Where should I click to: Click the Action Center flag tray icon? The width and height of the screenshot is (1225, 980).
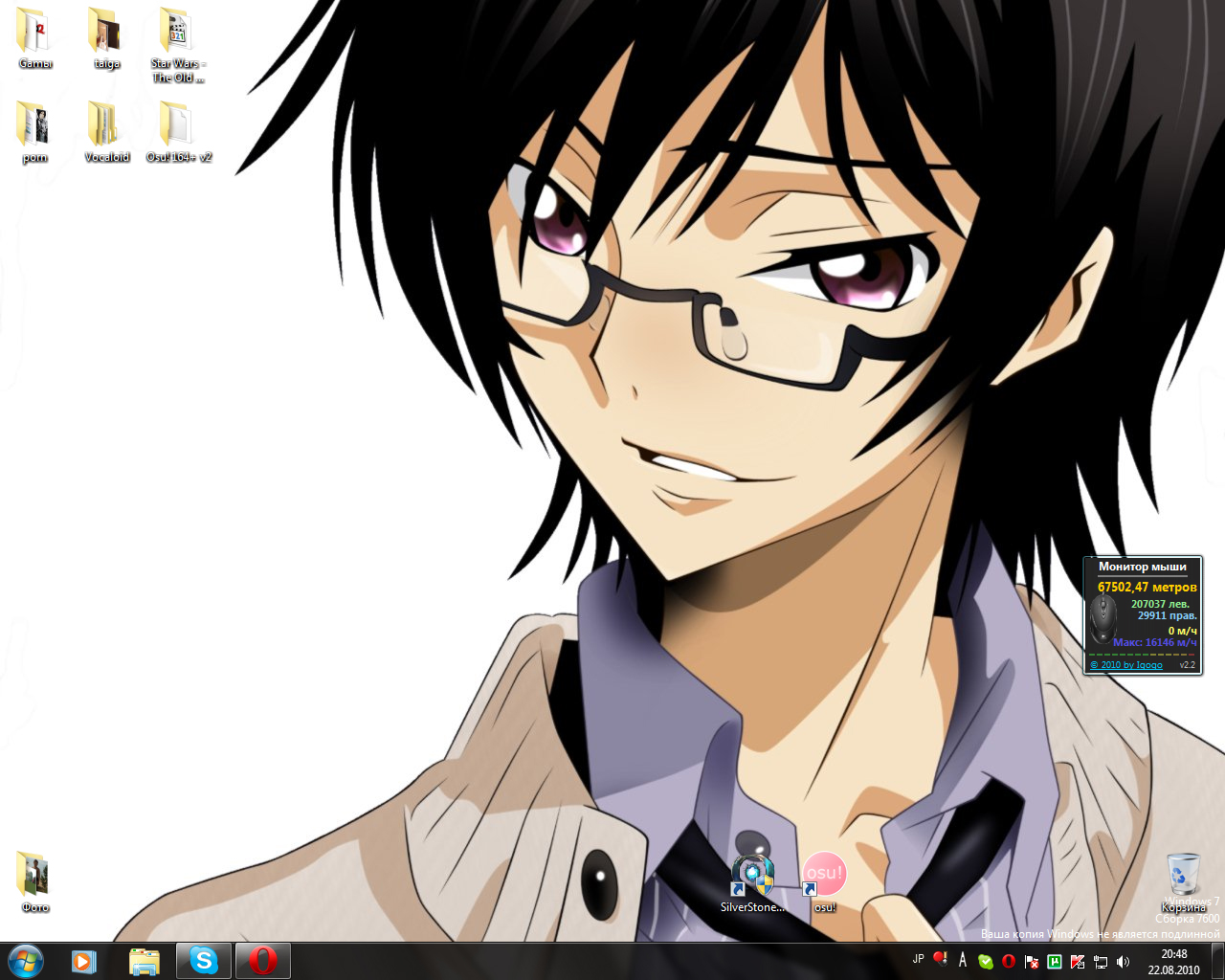1032,961
